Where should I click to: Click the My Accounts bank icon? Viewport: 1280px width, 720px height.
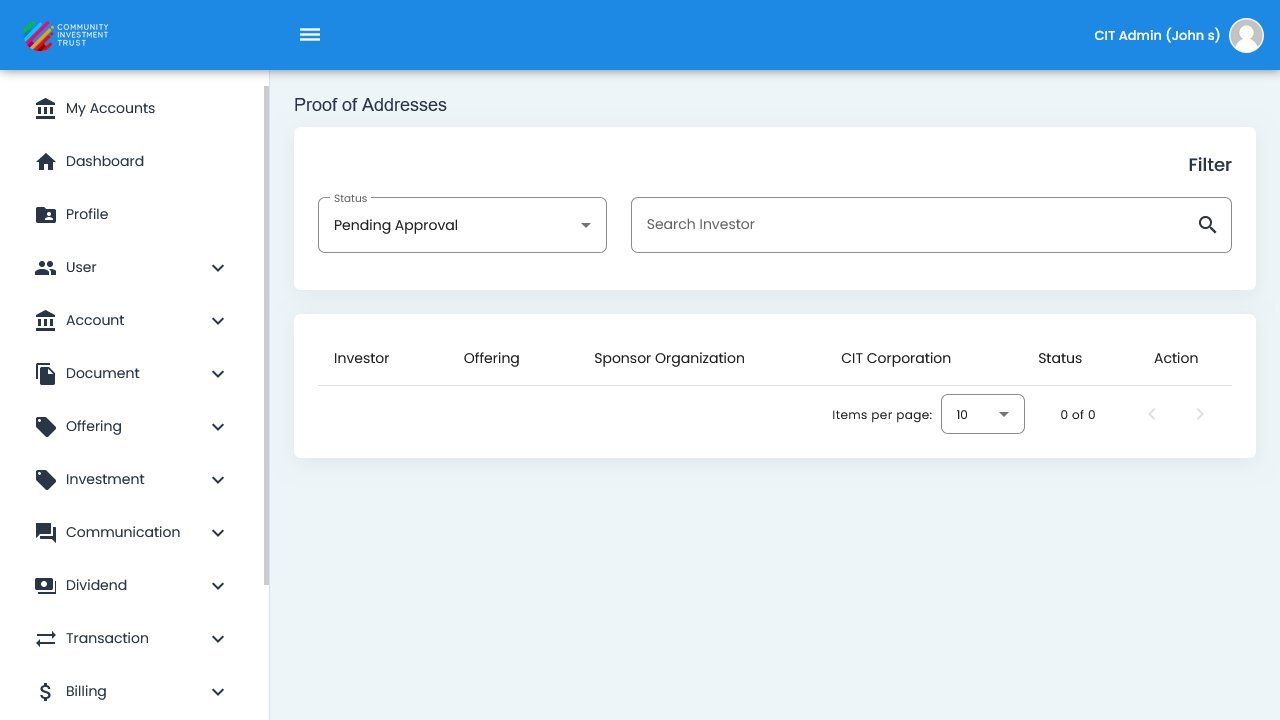45,109
